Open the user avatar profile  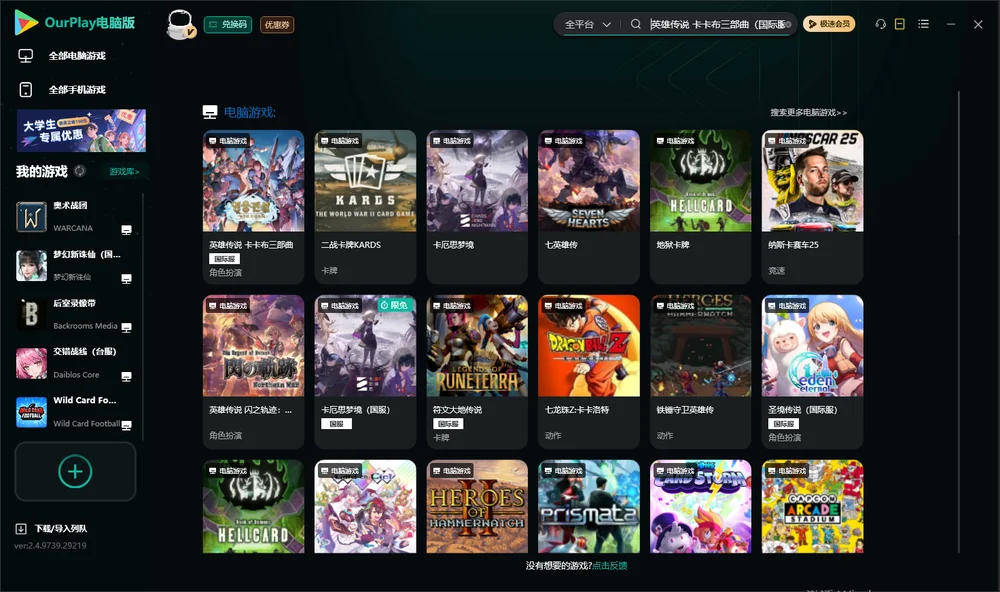[180, 24]
